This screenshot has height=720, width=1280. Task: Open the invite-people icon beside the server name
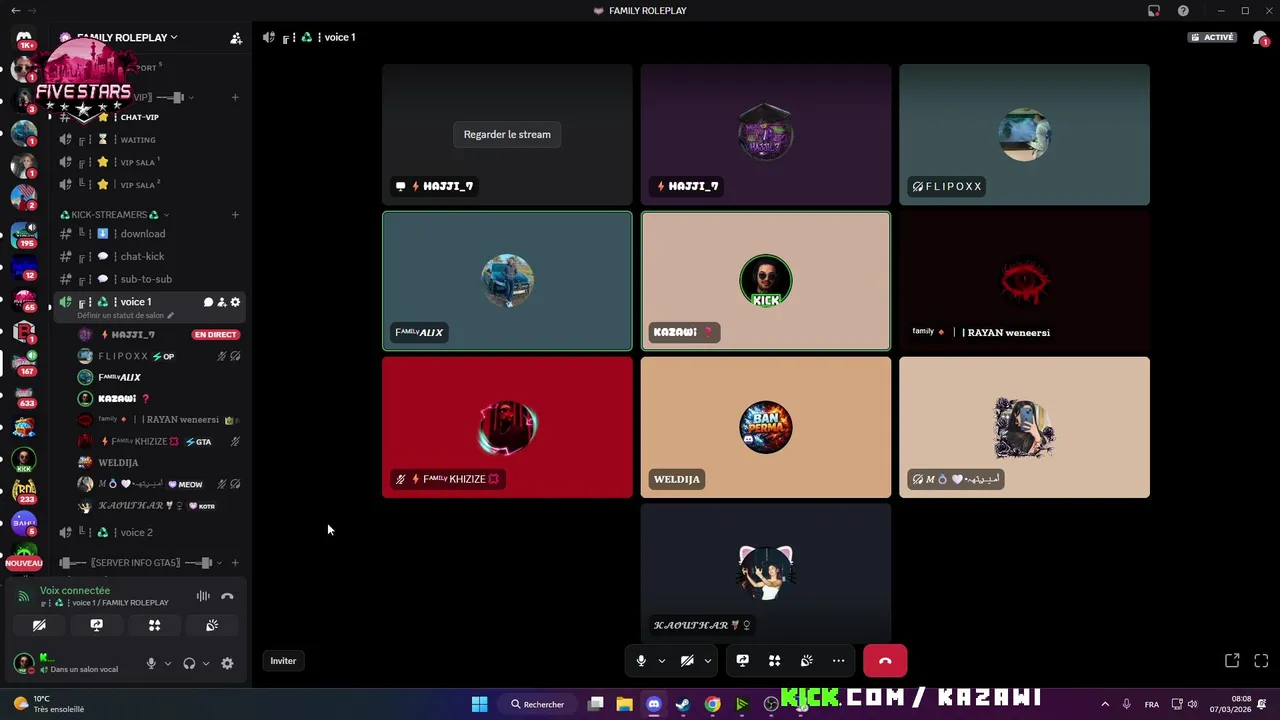click(x=236, y=38)
